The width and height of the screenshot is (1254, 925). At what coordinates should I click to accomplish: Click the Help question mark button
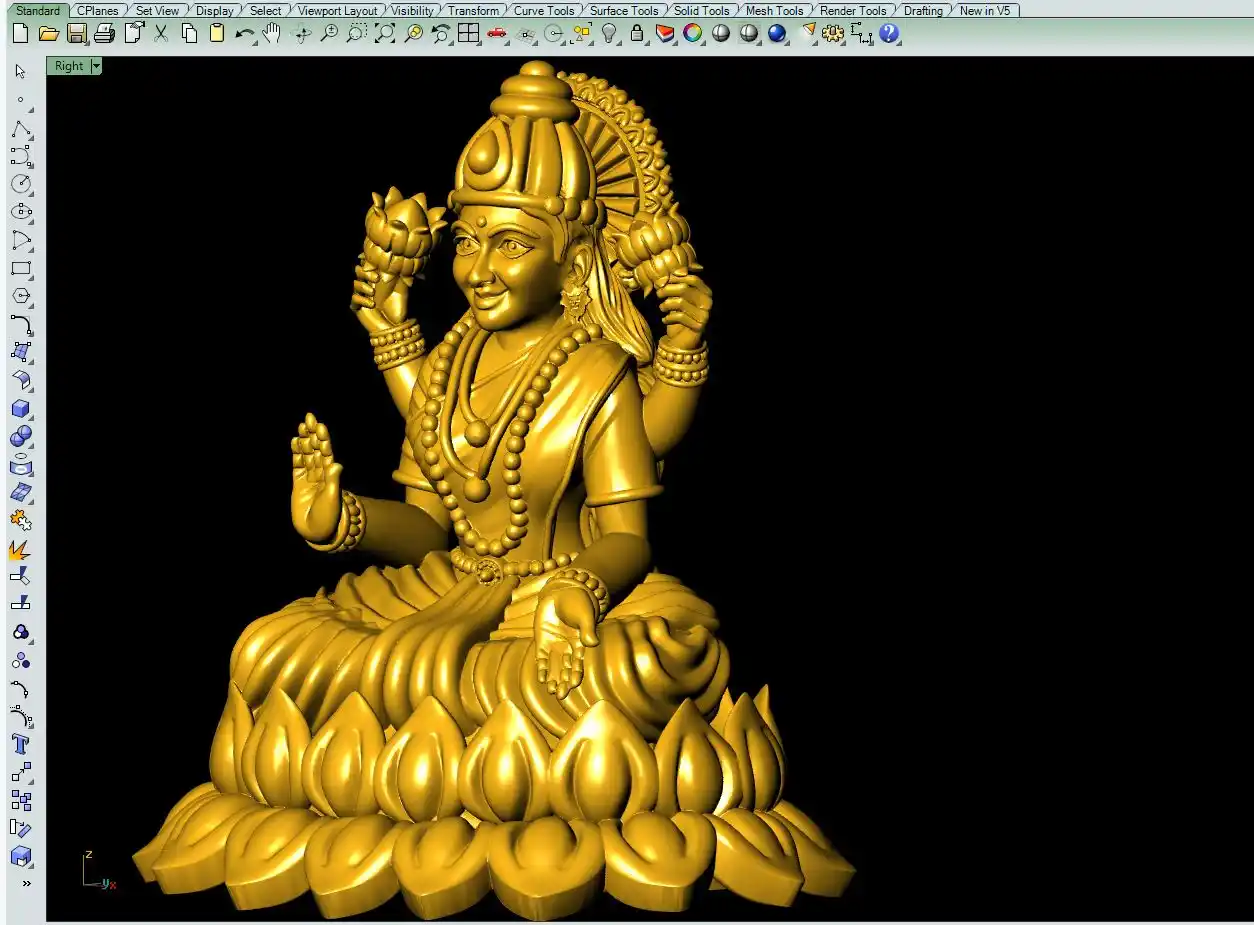pyautogui.click(x=889, y=34)
